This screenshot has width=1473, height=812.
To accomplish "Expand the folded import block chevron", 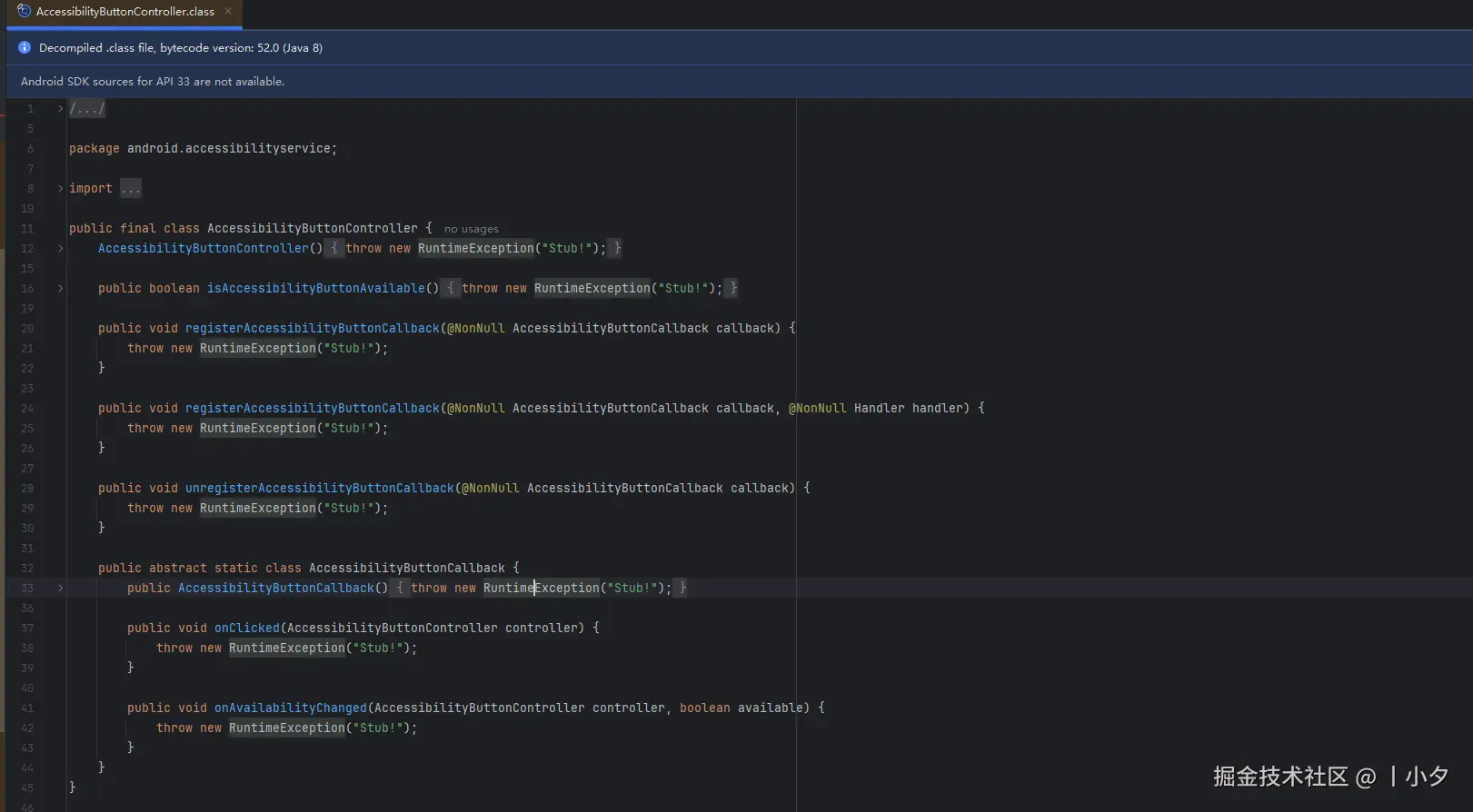I will [61, 189].
